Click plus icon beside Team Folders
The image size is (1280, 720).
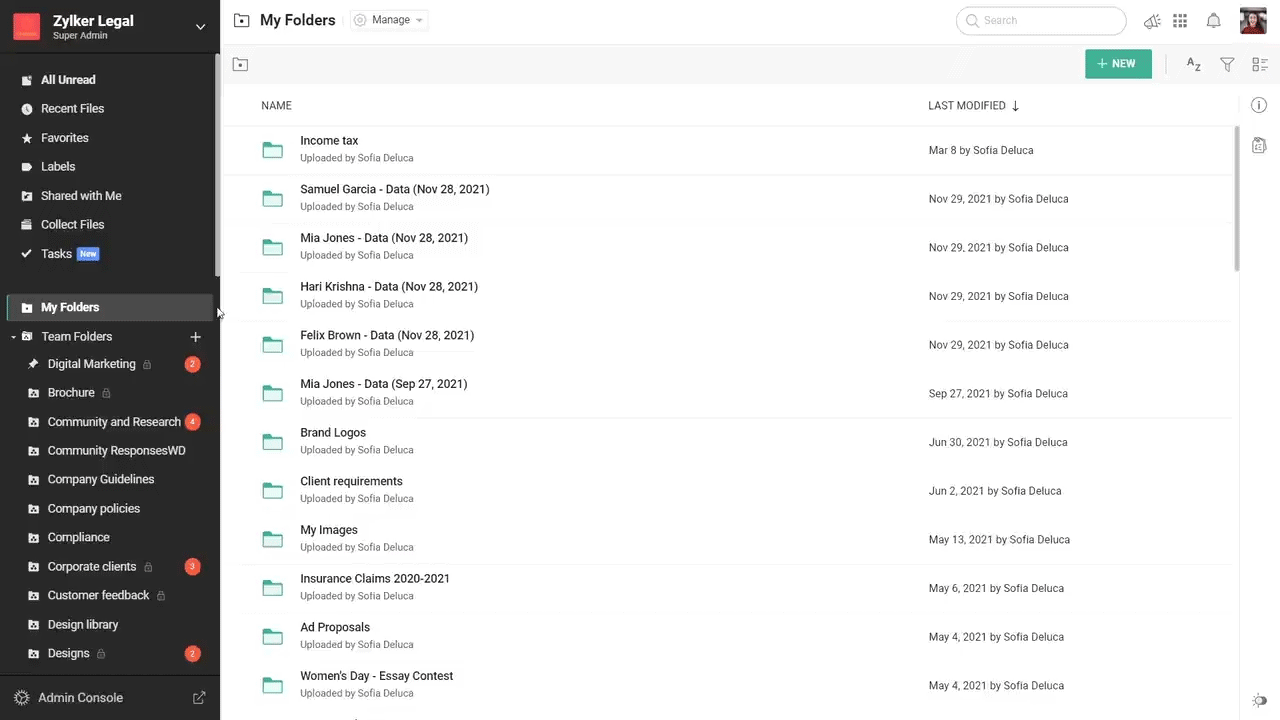pyautogui.click(x=195, y=337)
